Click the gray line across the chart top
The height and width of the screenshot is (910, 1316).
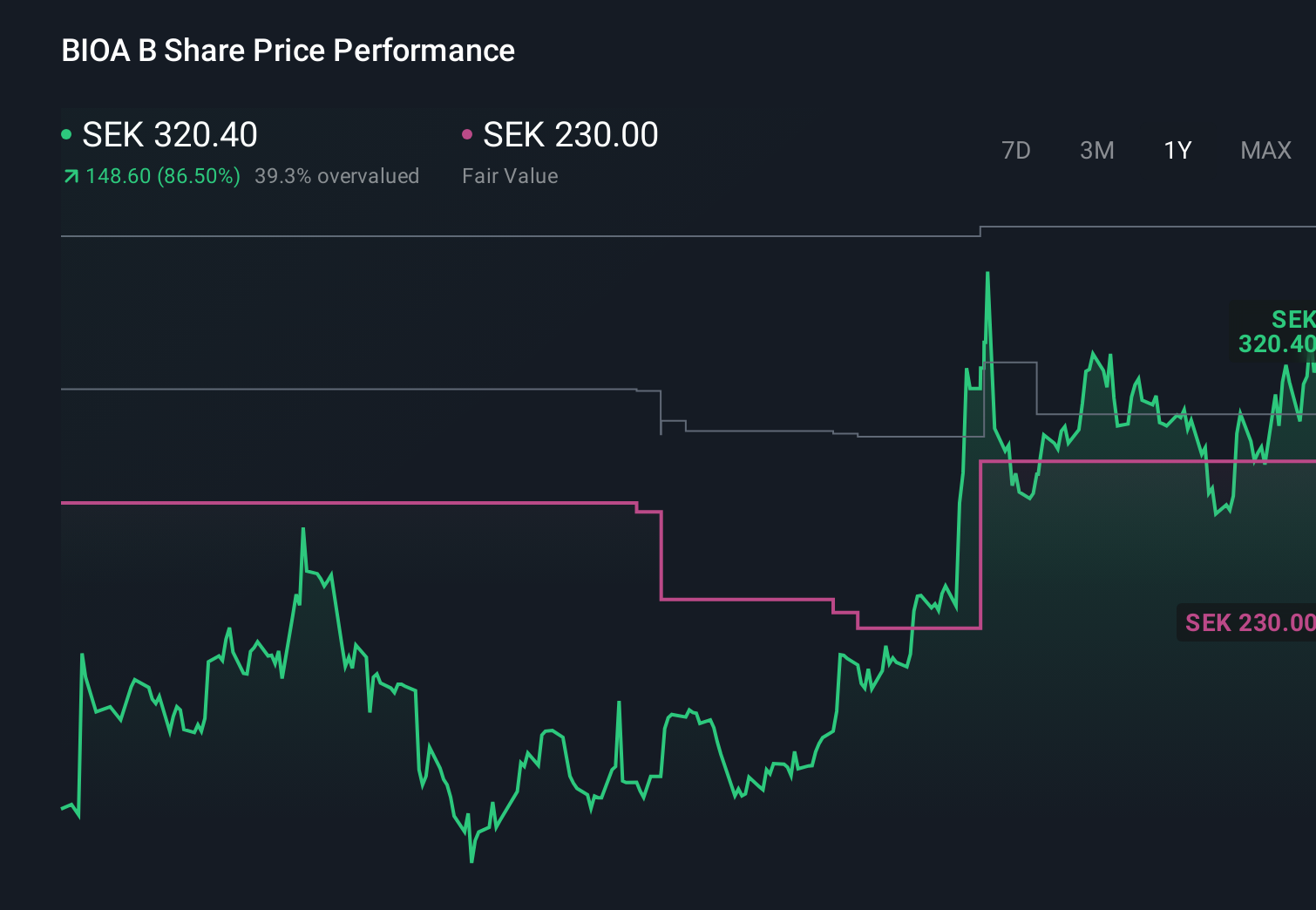coord(436,234)
